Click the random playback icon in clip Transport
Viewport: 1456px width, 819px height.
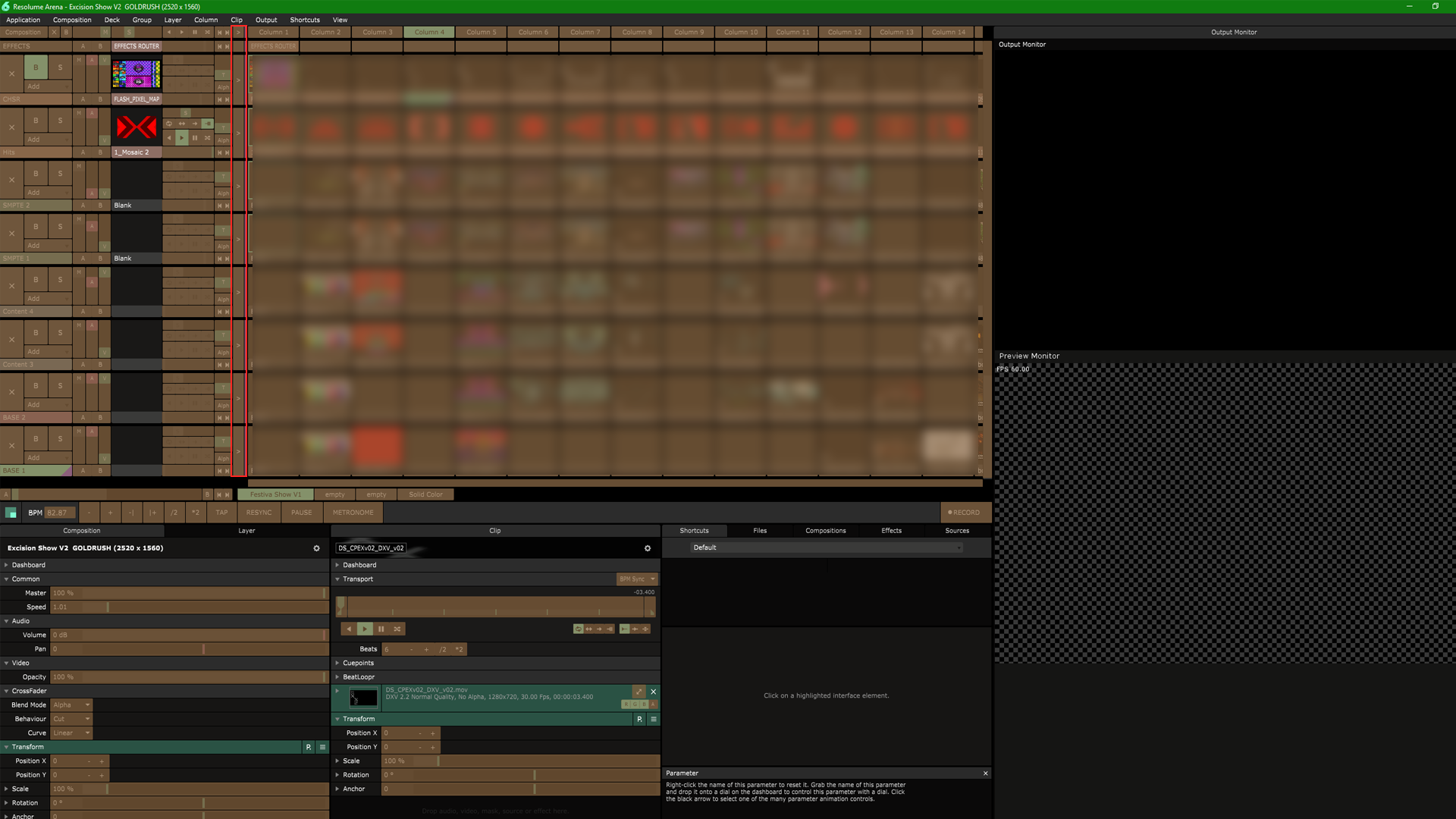(397, 629)
